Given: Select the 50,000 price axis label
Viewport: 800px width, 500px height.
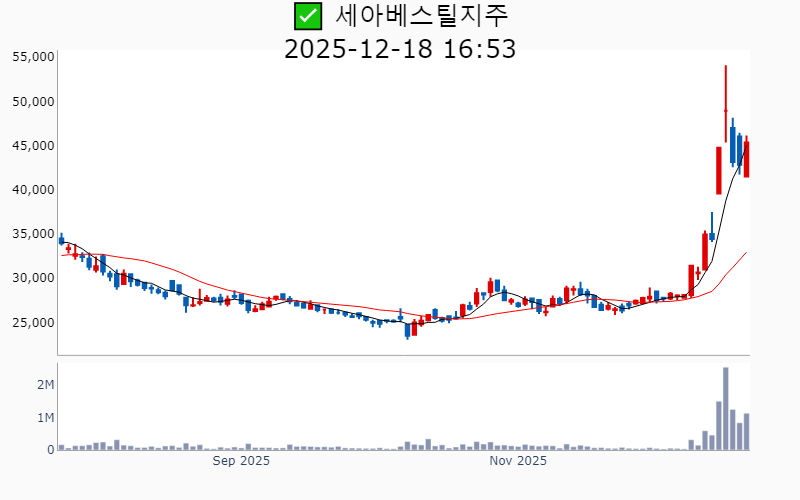Looking at the screenshot, I should [x=33, y=101].
